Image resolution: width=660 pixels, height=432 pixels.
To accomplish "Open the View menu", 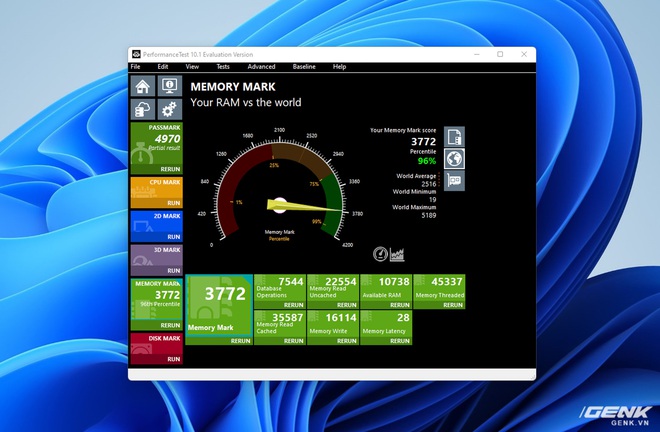I will point(192,67).
